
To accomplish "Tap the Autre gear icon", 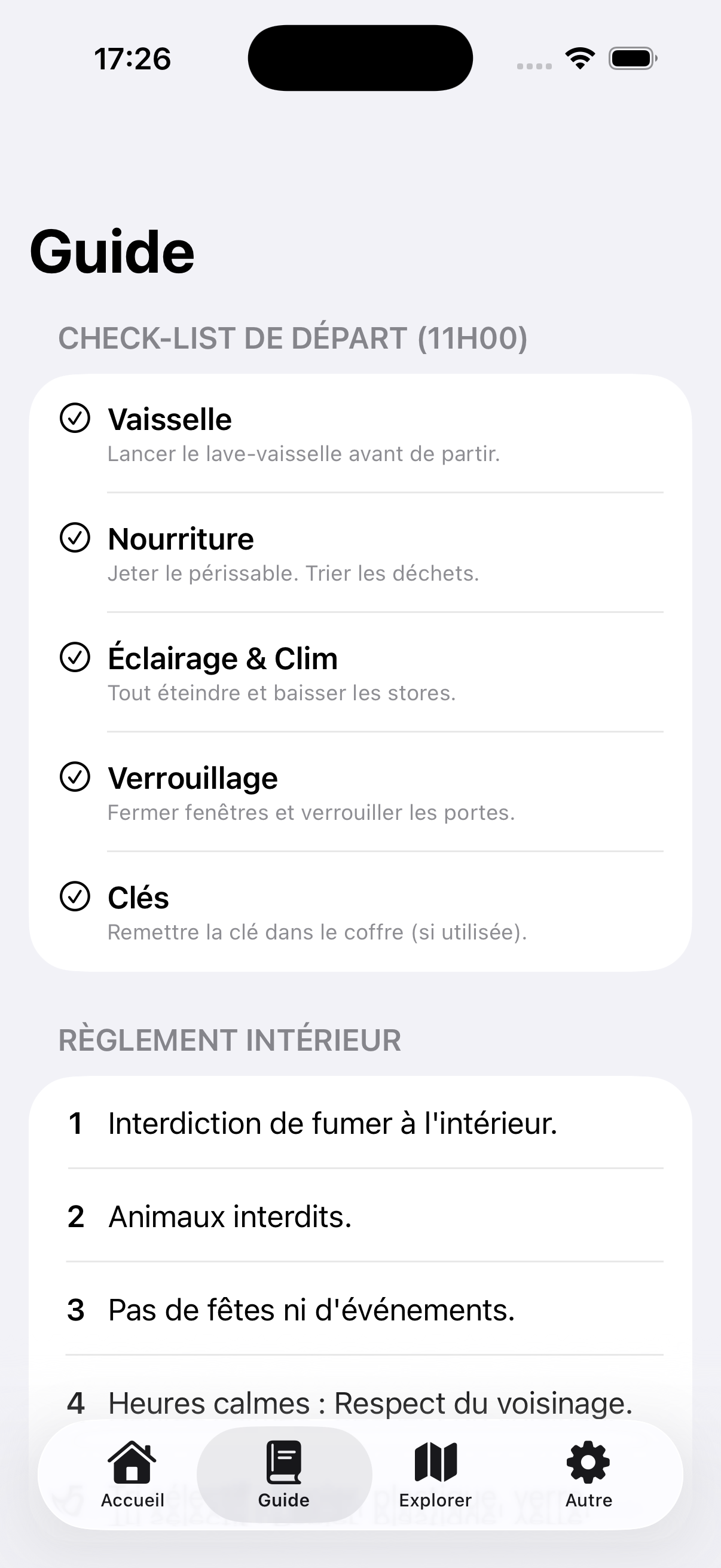I will coord(588,1461).
